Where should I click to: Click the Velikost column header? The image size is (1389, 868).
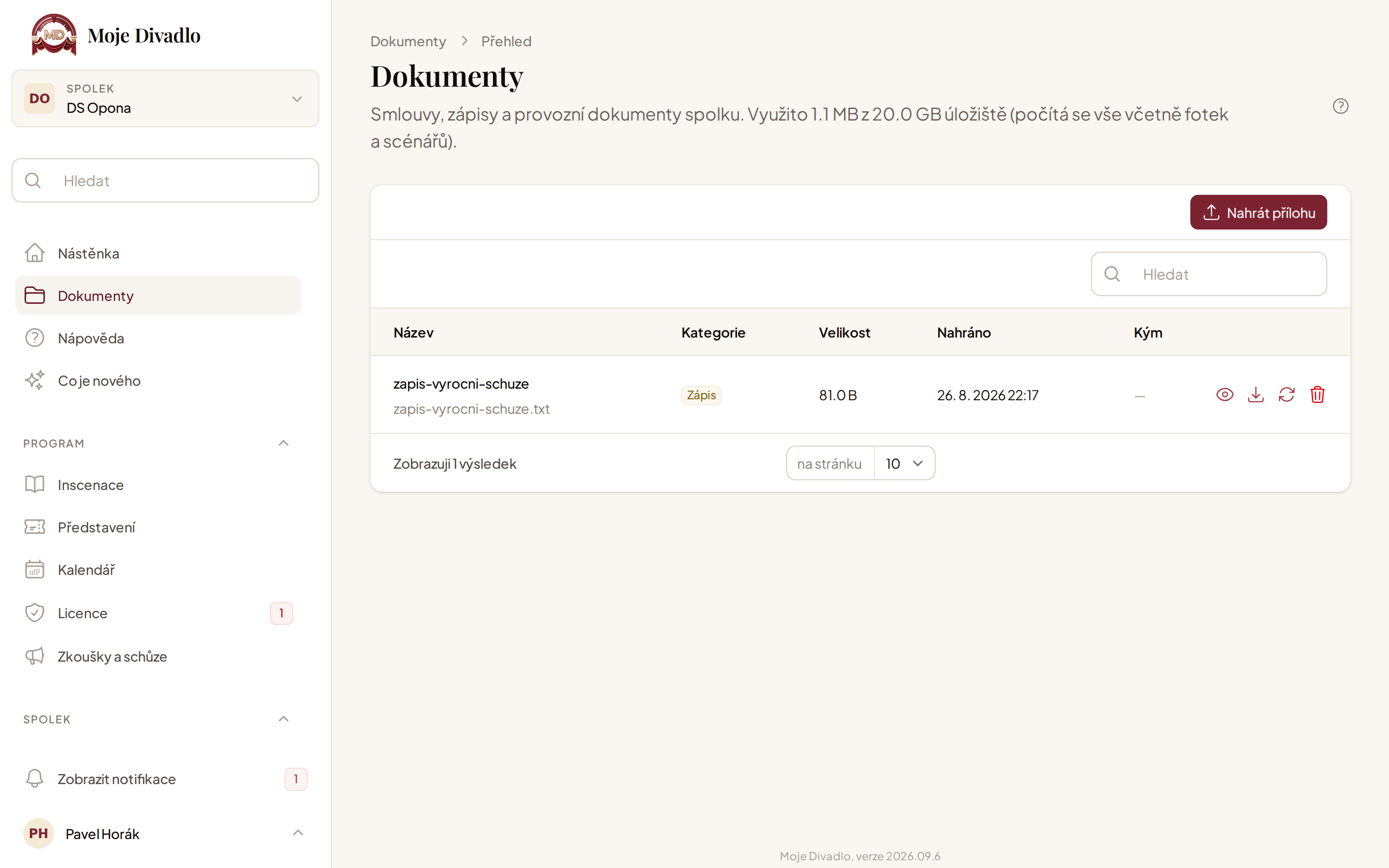(844, 332)
